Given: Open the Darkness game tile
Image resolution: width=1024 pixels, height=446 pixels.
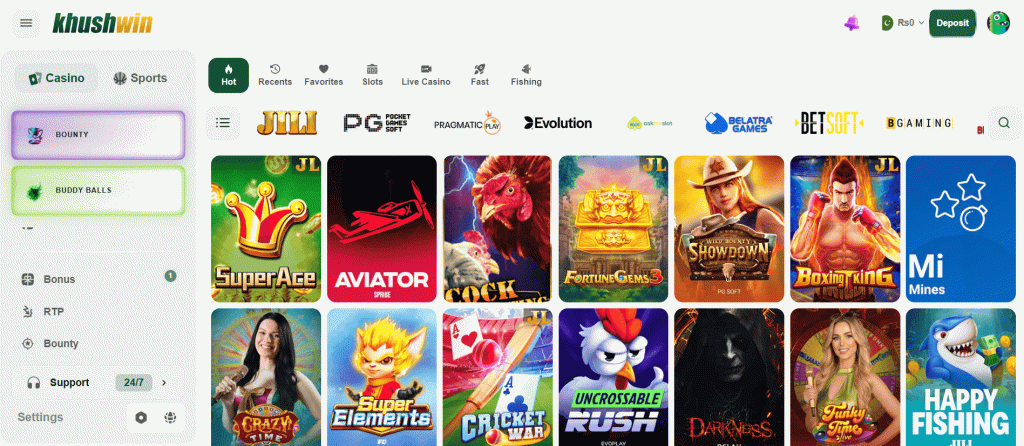Looking at the screenshot, I should pyautogui.click(x=729, y=377).
